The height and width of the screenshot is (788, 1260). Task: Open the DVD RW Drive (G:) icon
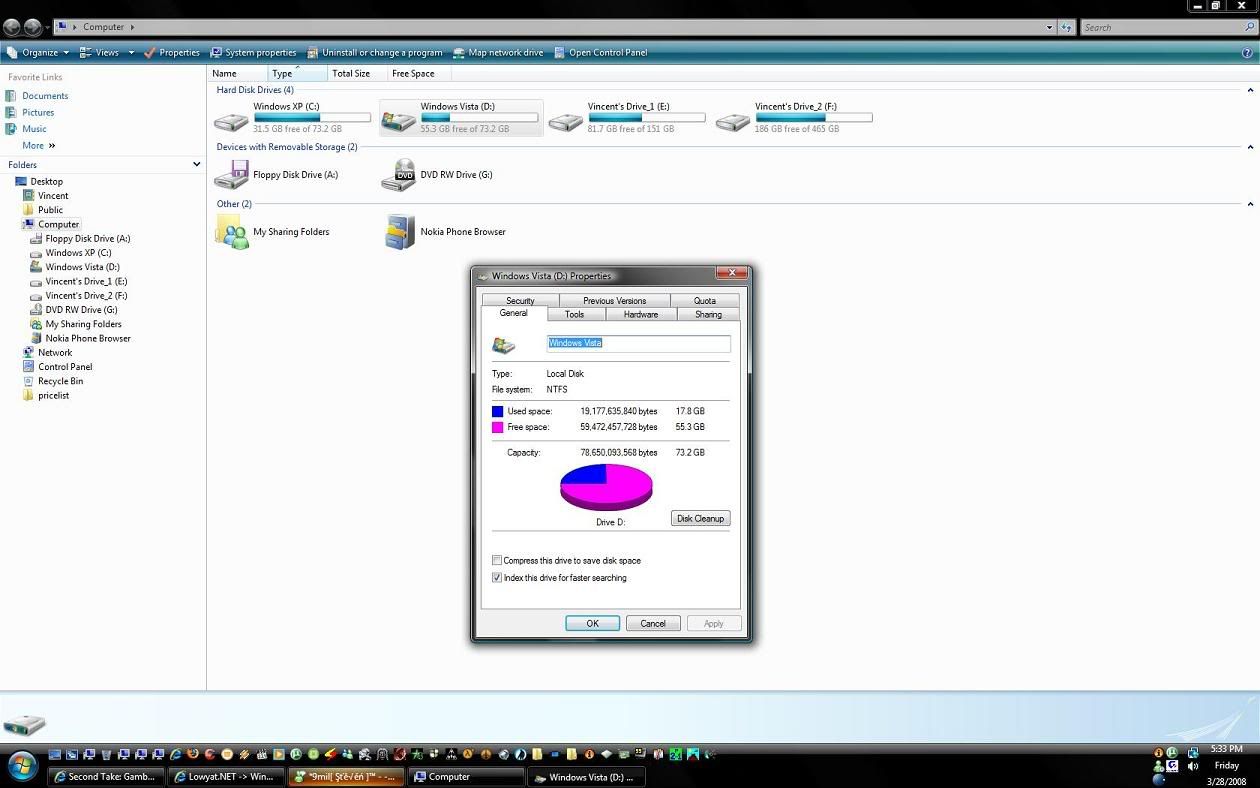click(399, 175)
